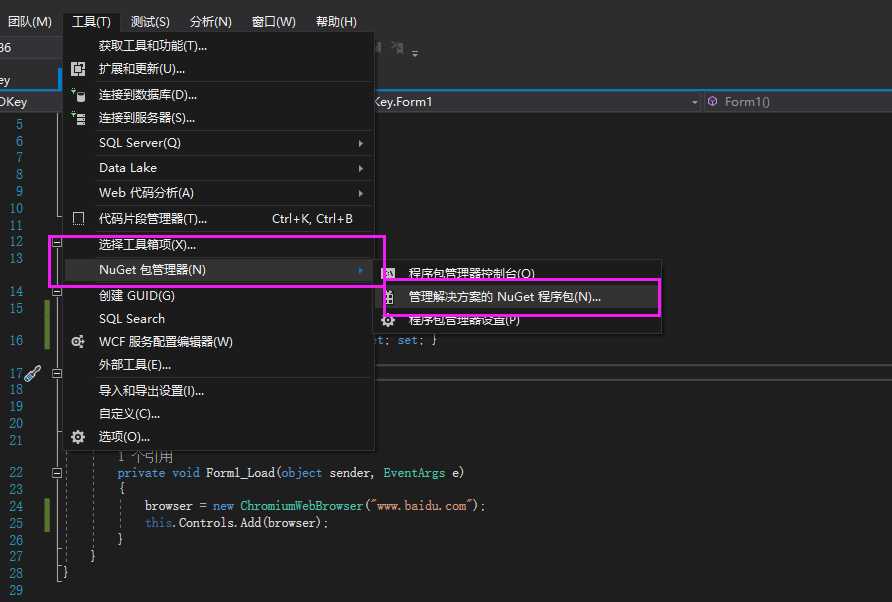
Task: Open the 帮助(H) menu
Action: click(336, 22)
